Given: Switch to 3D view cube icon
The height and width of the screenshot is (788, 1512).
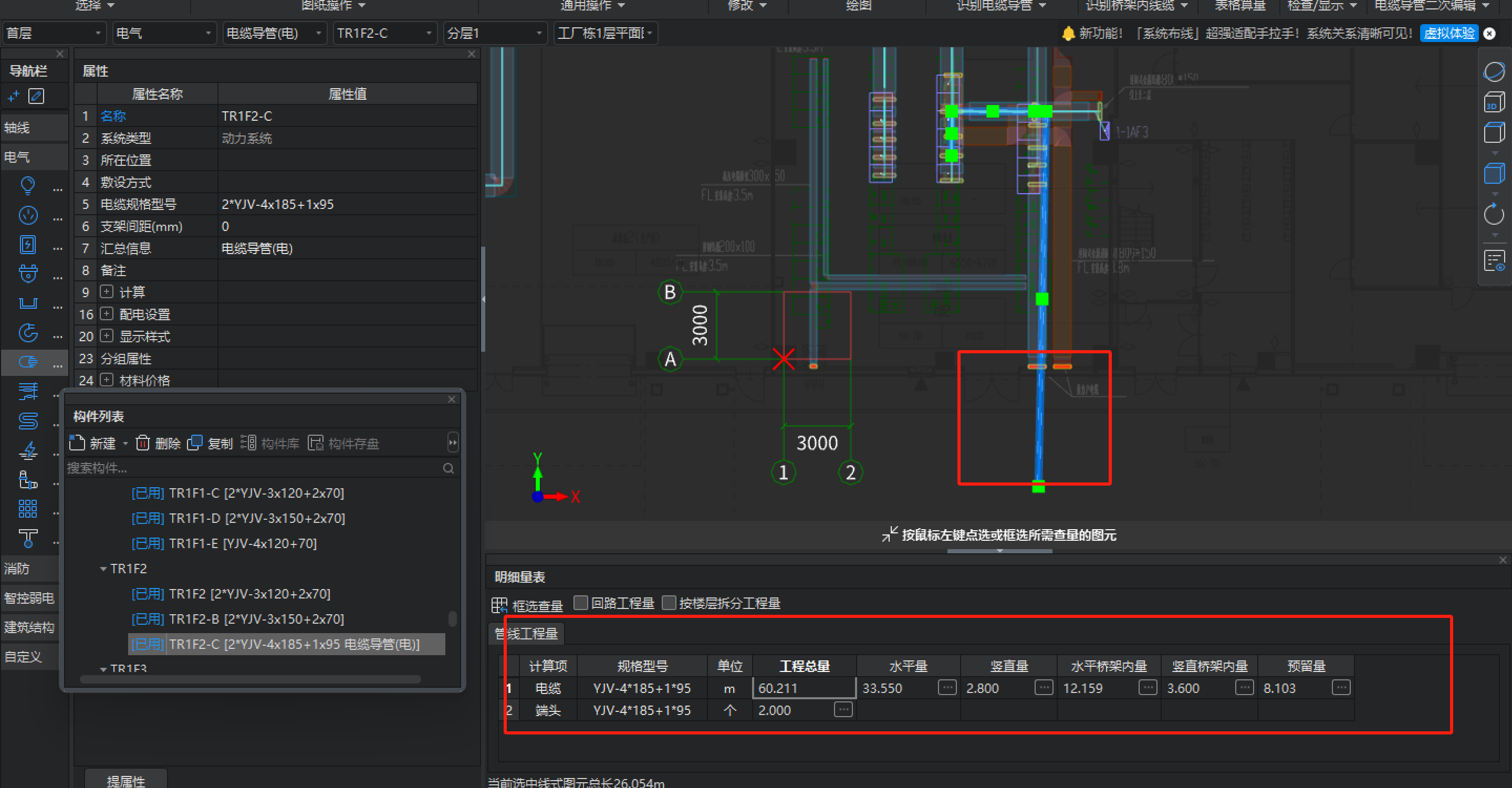Looking at the screenshot, I should (x=1494, y=102).
